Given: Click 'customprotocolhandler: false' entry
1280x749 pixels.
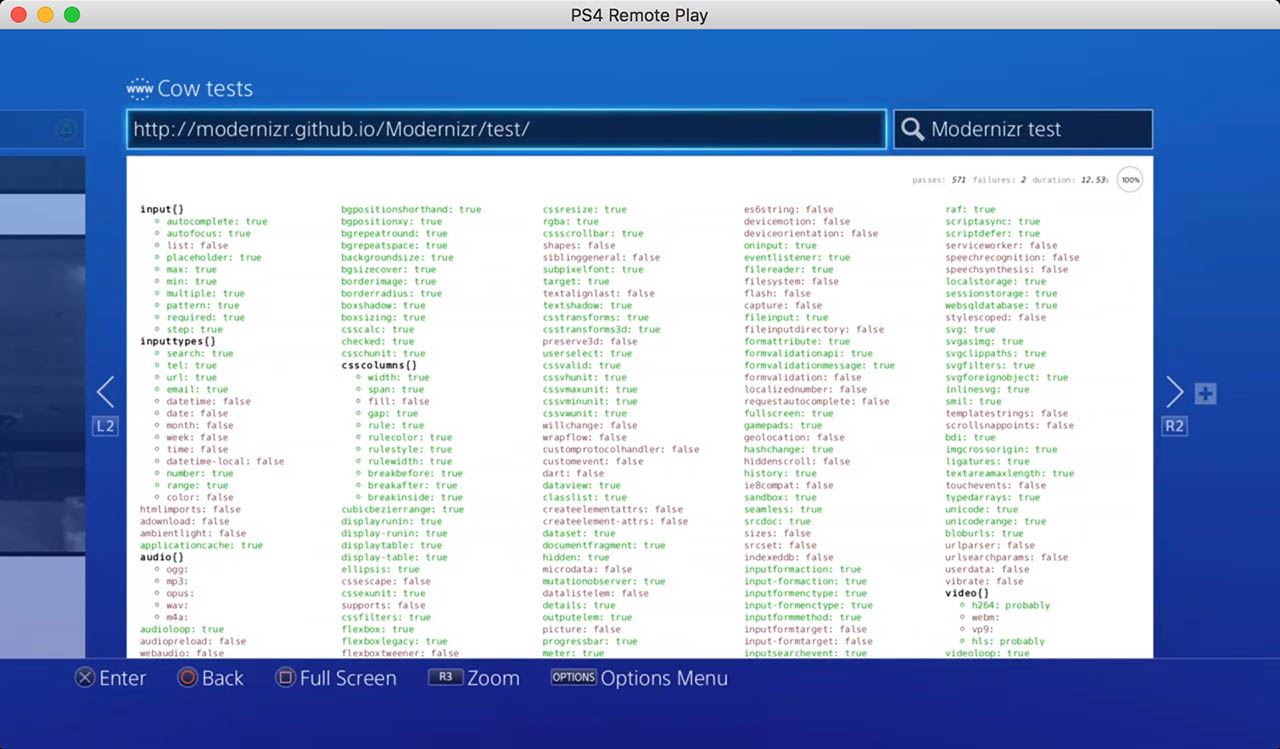Looking at the screenshot, I should pyautogui.click(x=621, y=450).
